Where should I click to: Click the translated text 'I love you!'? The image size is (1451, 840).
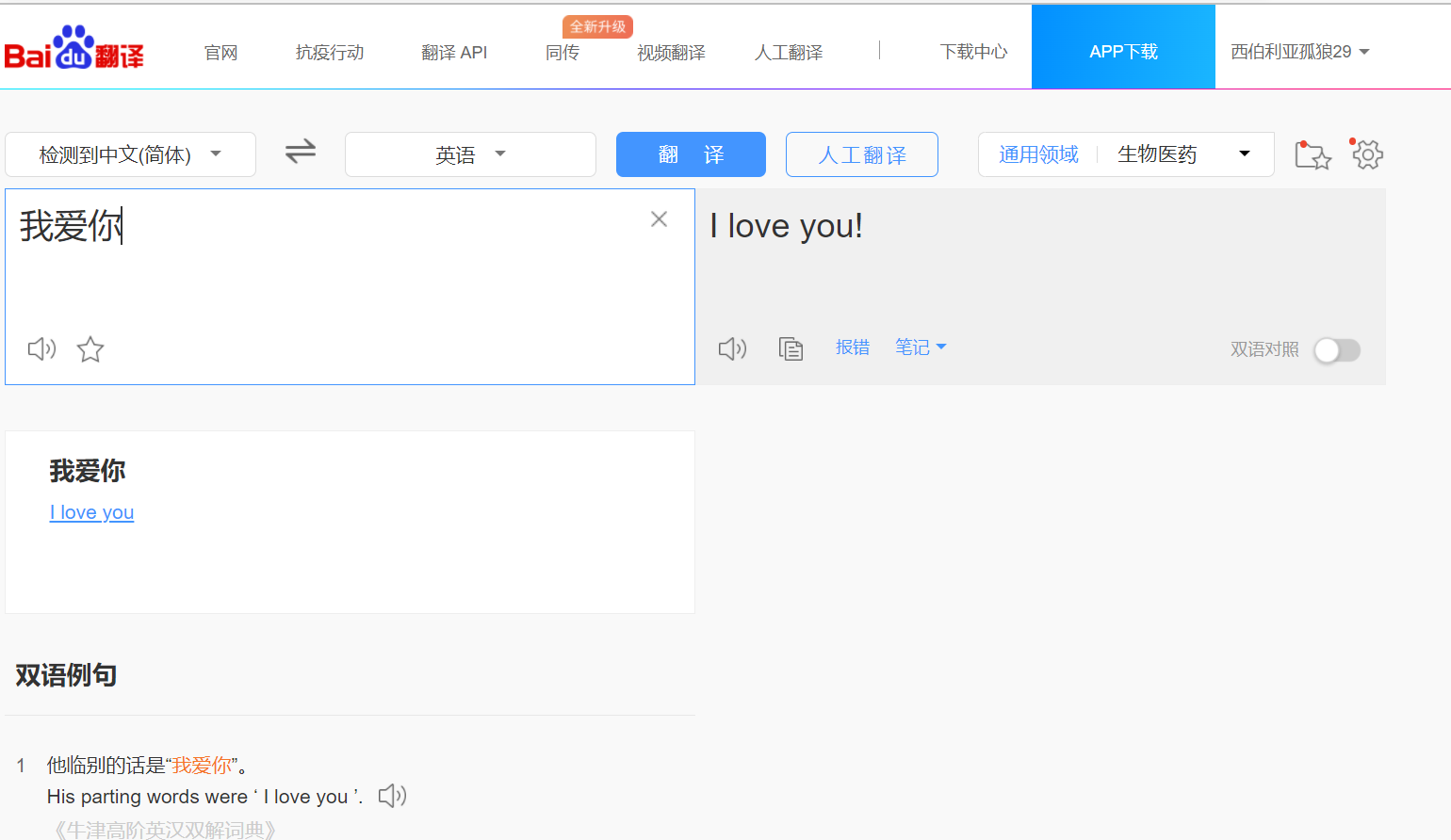tap(786, 226)
